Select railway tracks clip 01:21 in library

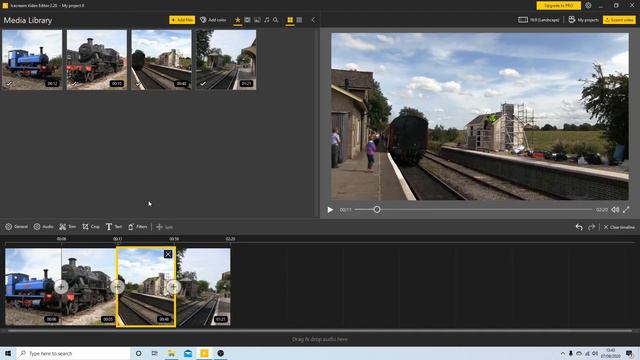(x=226, y=60)
